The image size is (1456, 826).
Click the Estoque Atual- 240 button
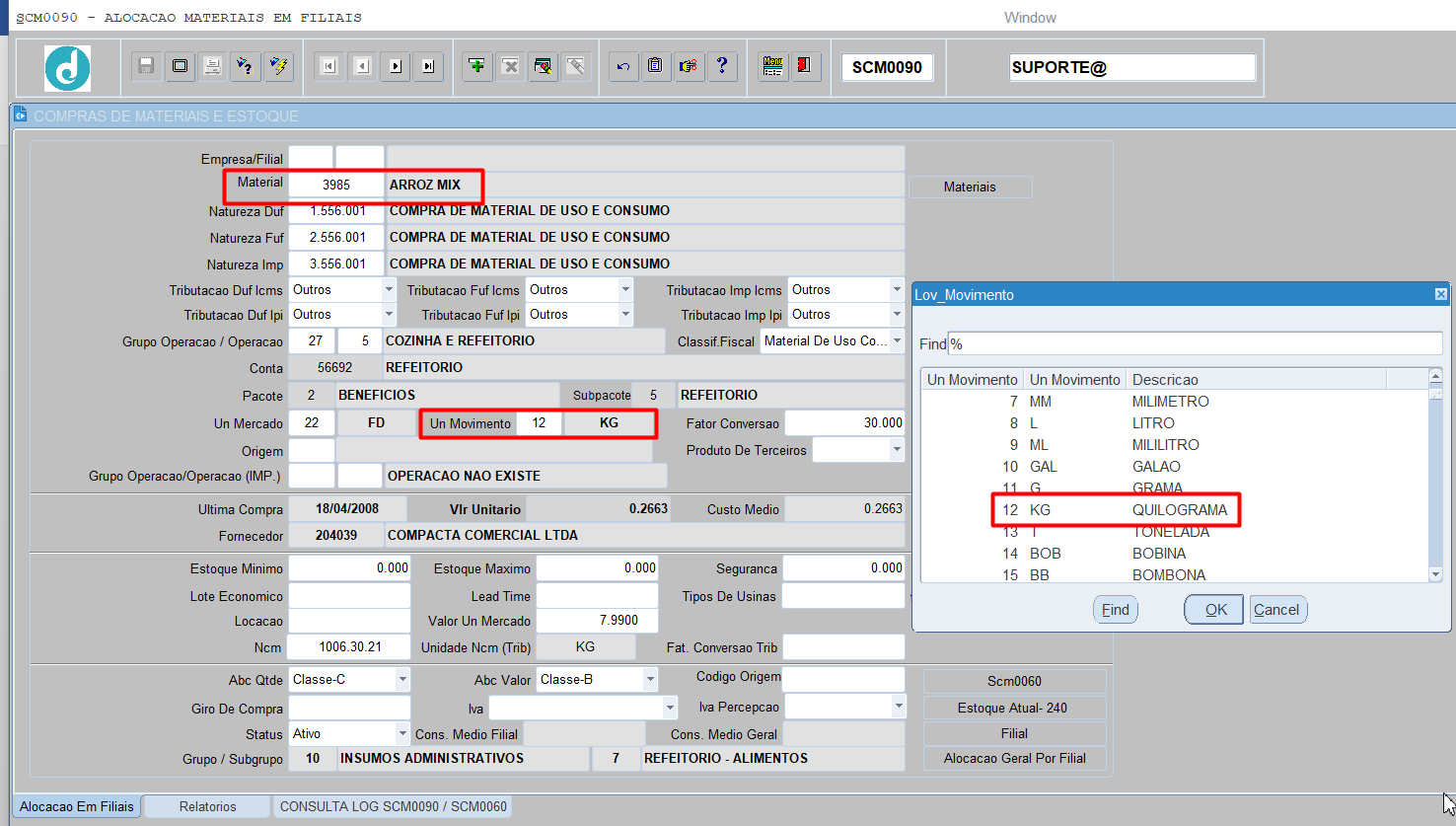click(x=1014, y=708)
